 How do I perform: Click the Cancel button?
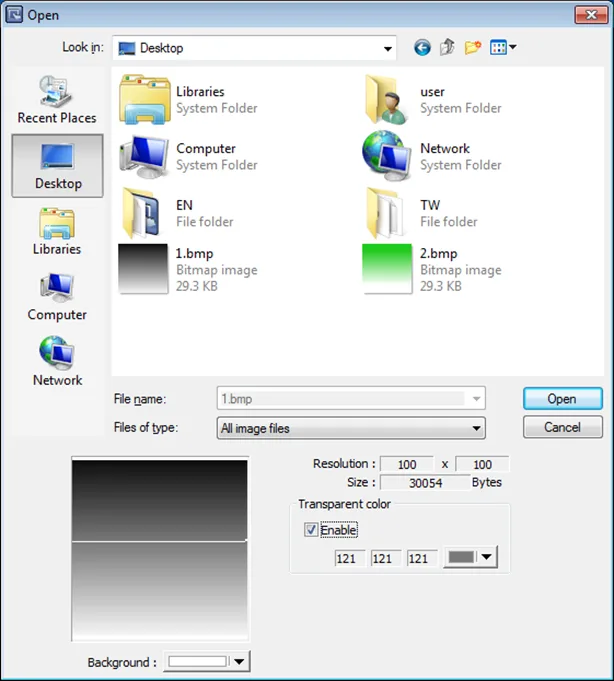pos(563,427)
